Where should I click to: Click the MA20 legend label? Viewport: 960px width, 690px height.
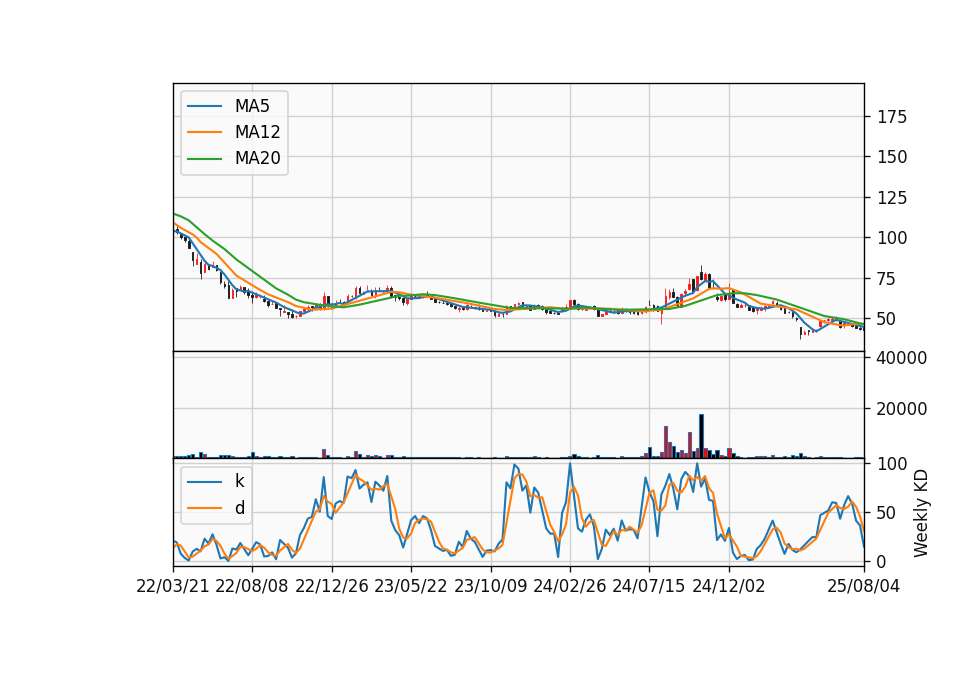[257, 158]
